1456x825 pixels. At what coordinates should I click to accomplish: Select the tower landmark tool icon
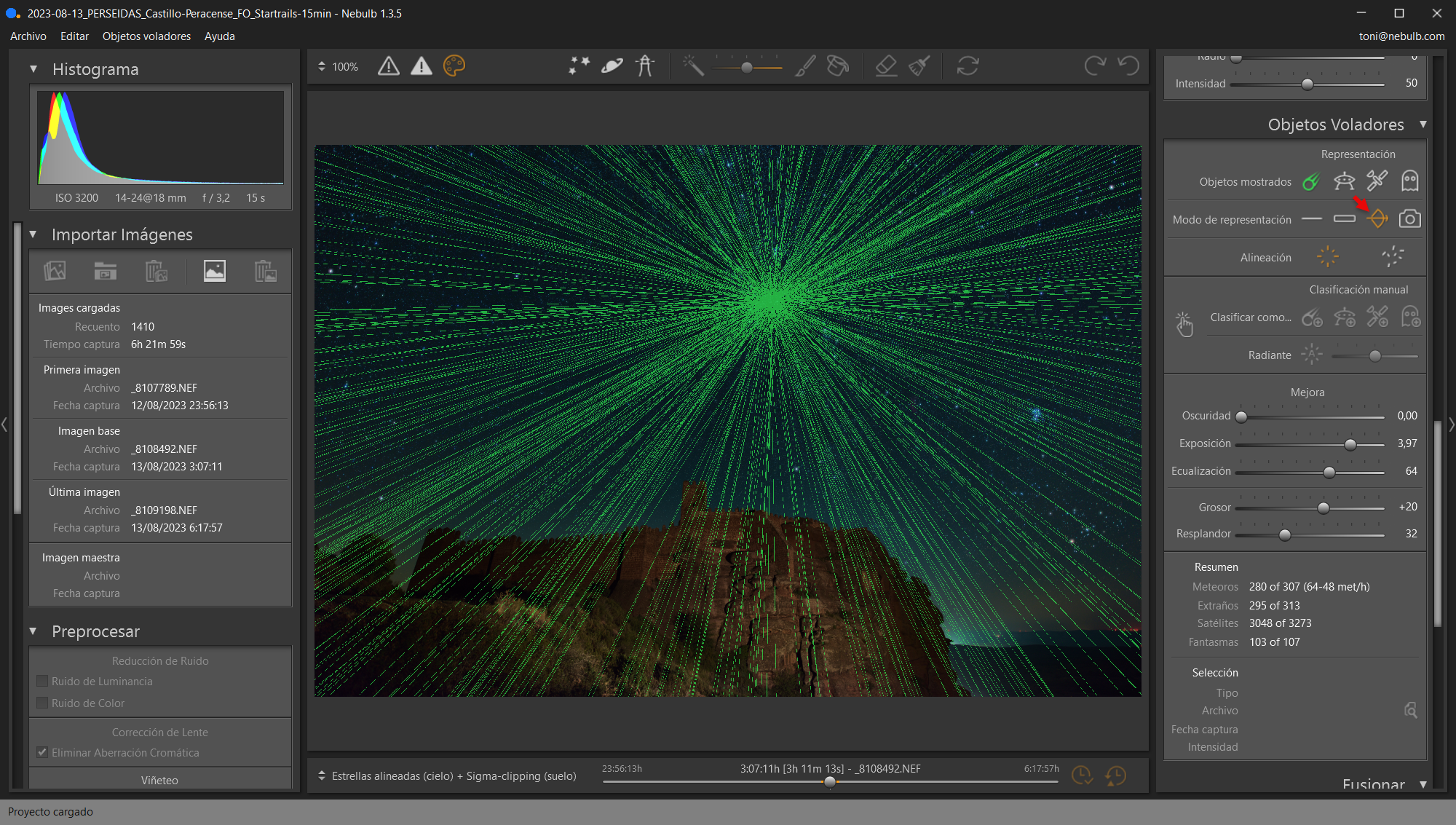pyautogui.click(x=645, y=66)
